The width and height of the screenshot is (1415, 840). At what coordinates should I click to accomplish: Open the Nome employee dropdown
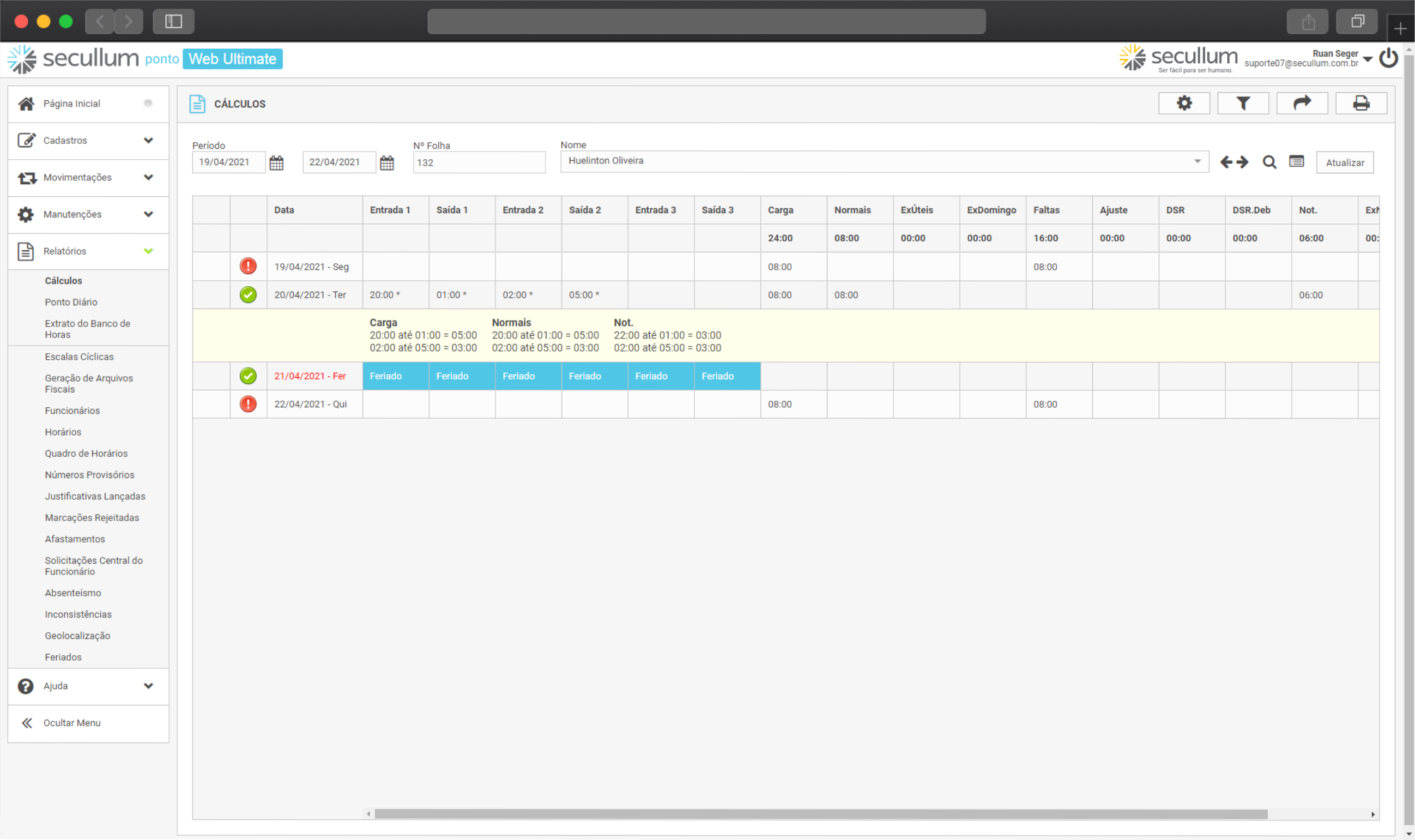coord(1197,161)
